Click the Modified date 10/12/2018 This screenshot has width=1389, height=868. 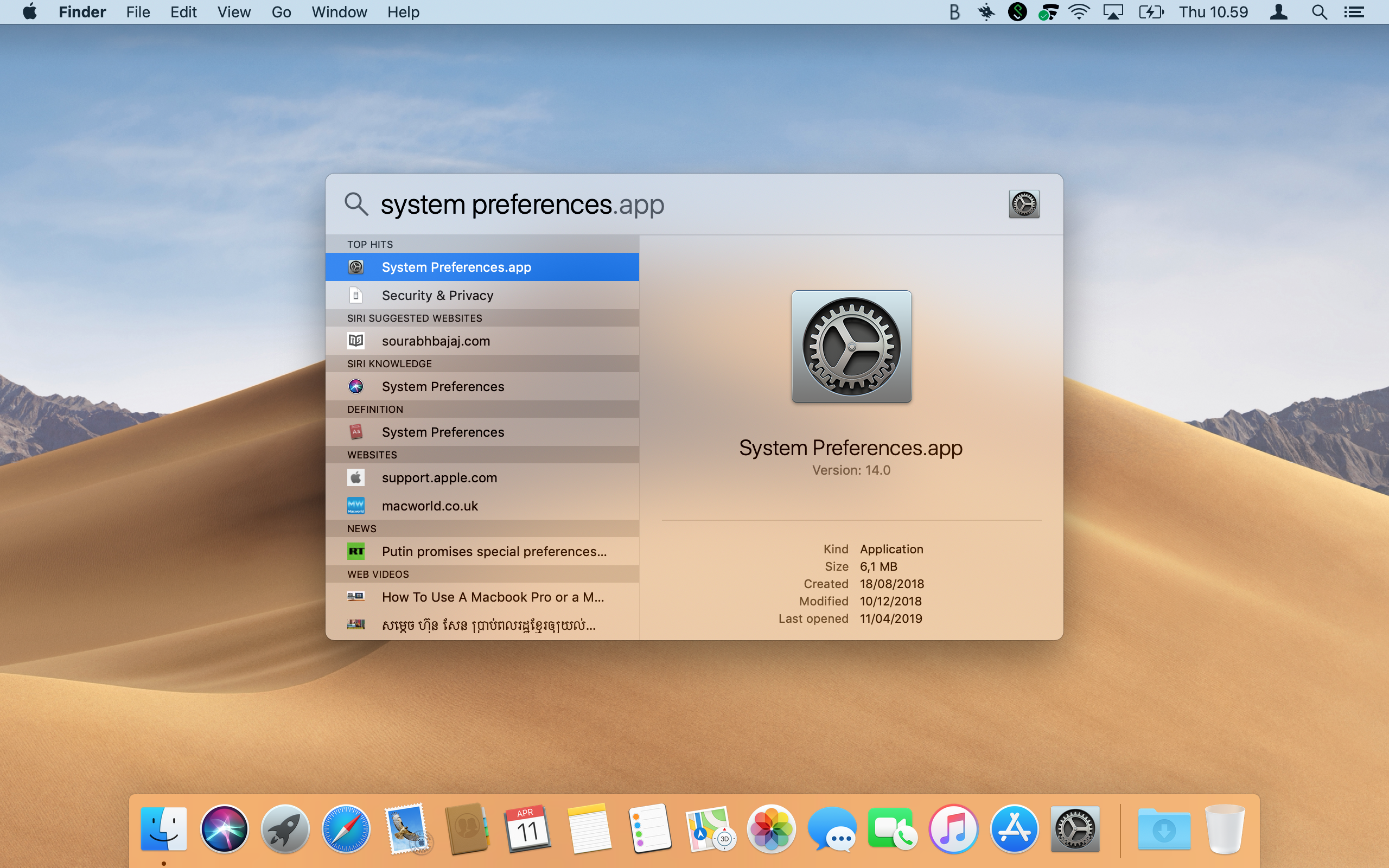891,601
